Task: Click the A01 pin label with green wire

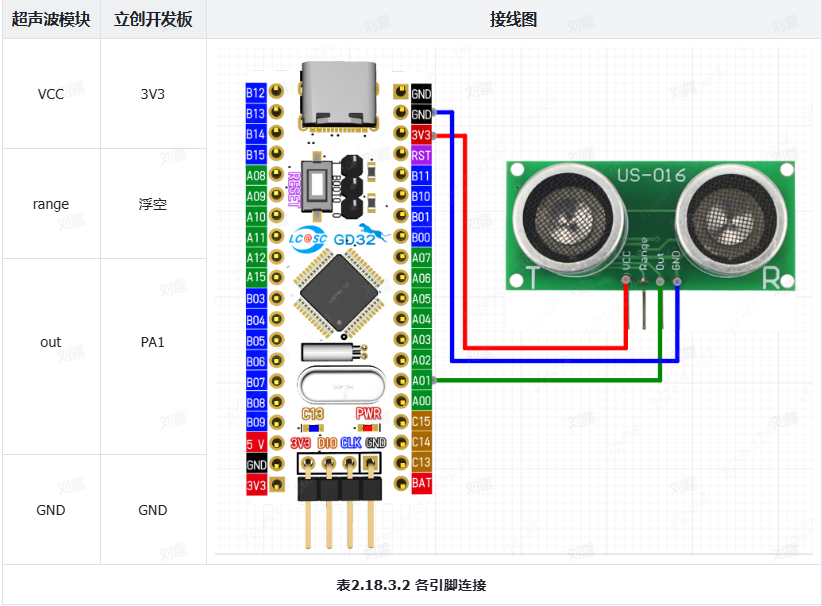Action: pos(421,381)
